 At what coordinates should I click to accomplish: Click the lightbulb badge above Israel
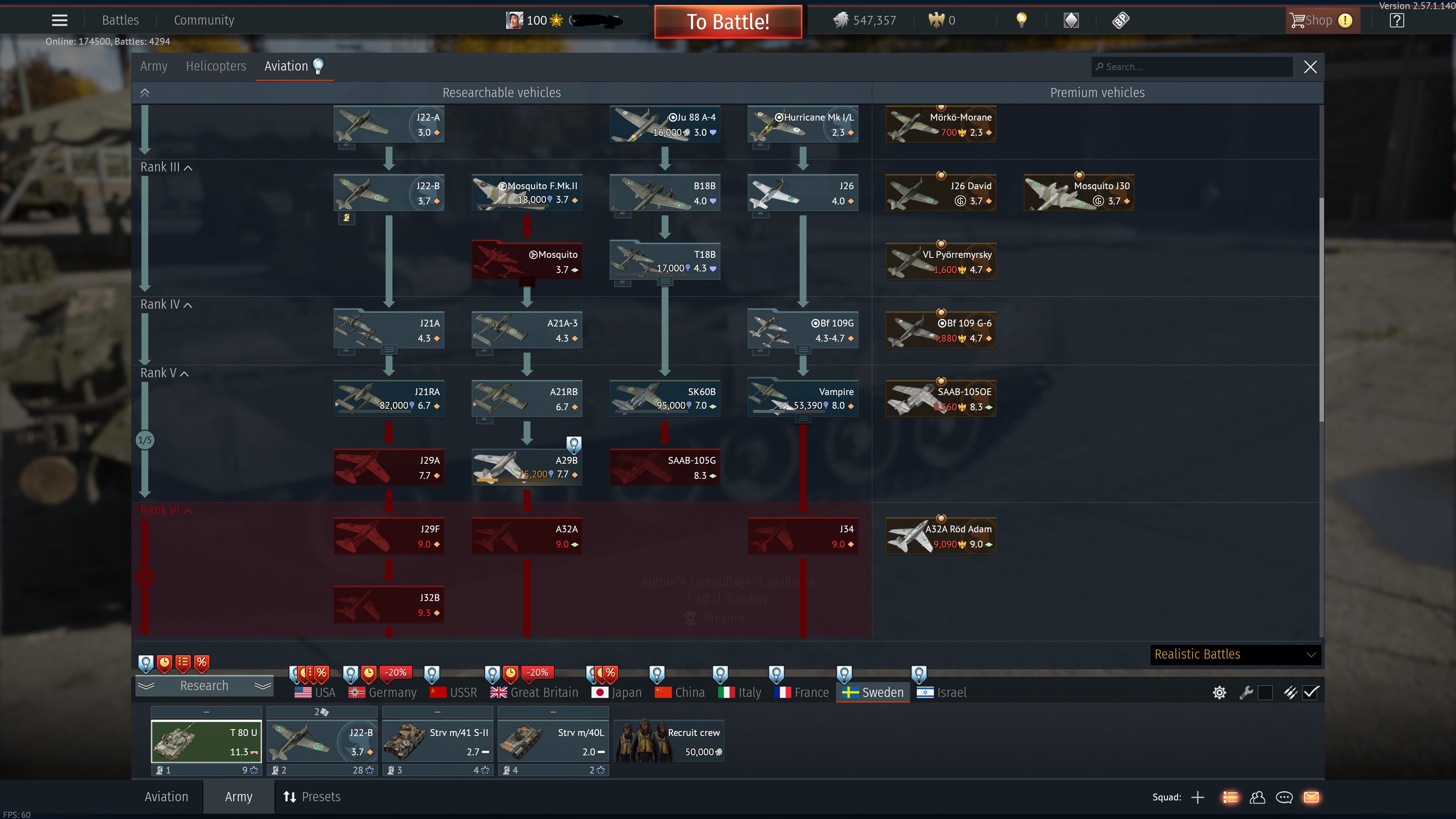pos(919,674)
